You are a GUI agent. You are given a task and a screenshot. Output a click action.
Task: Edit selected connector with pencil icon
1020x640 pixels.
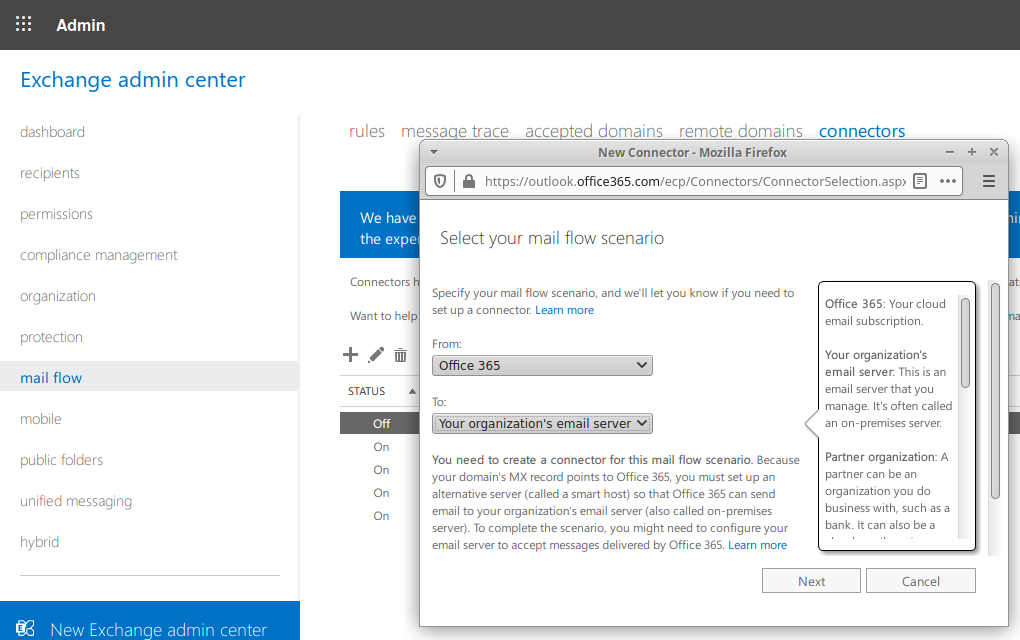pos(376,354)
